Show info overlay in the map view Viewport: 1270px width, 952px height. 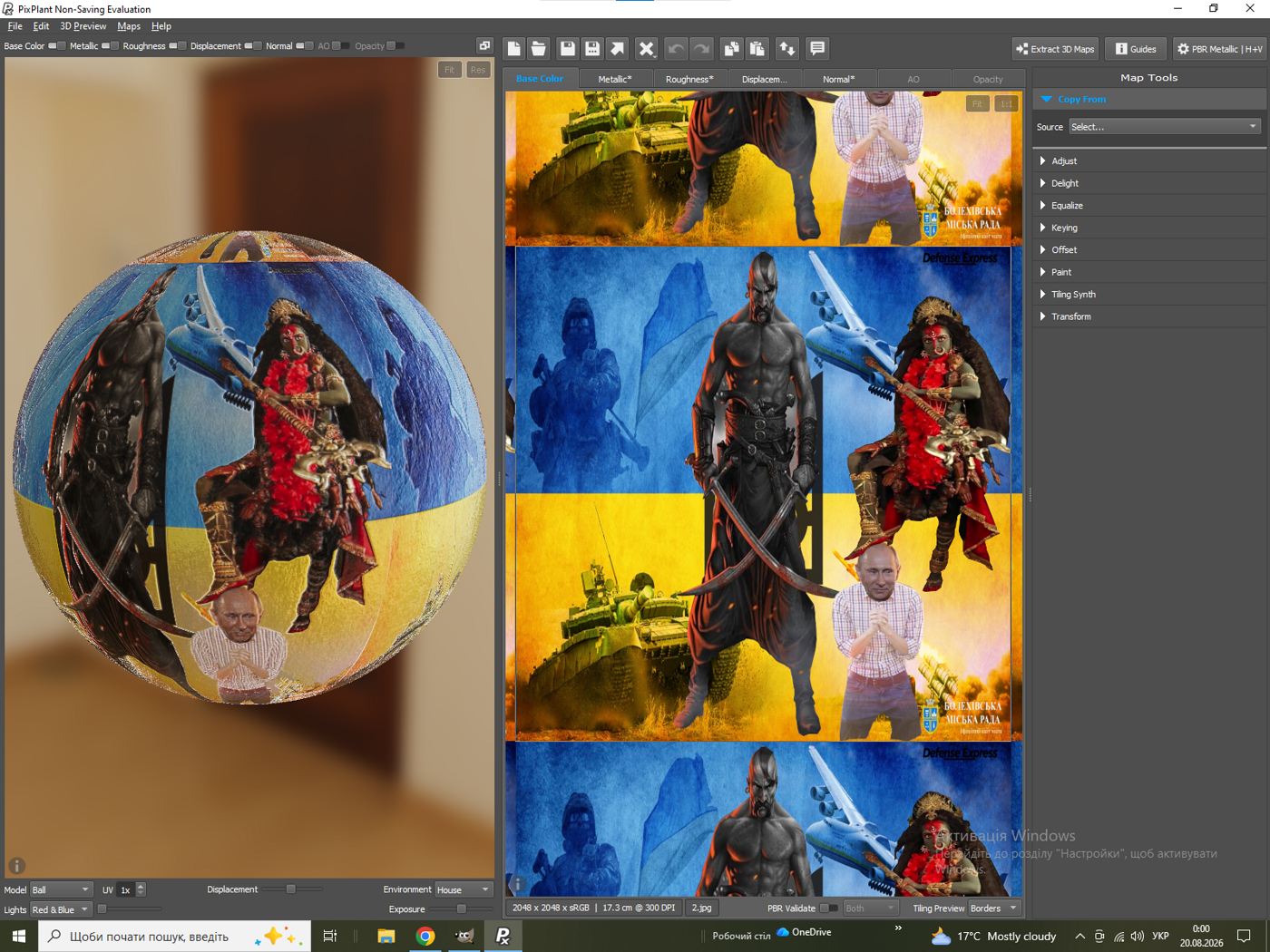517,883
